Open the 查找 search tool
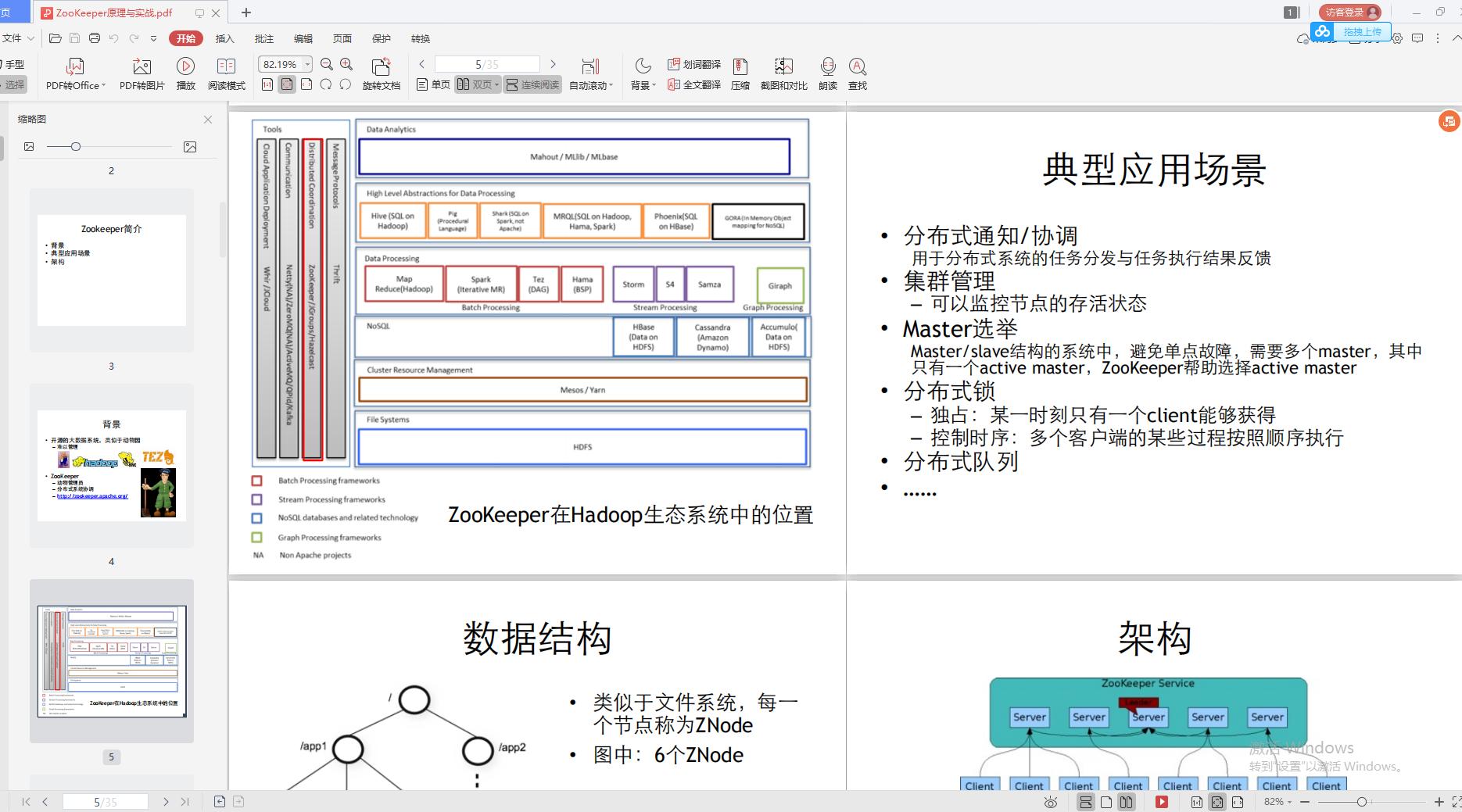Screen dimensions: 1462x812 857,66
